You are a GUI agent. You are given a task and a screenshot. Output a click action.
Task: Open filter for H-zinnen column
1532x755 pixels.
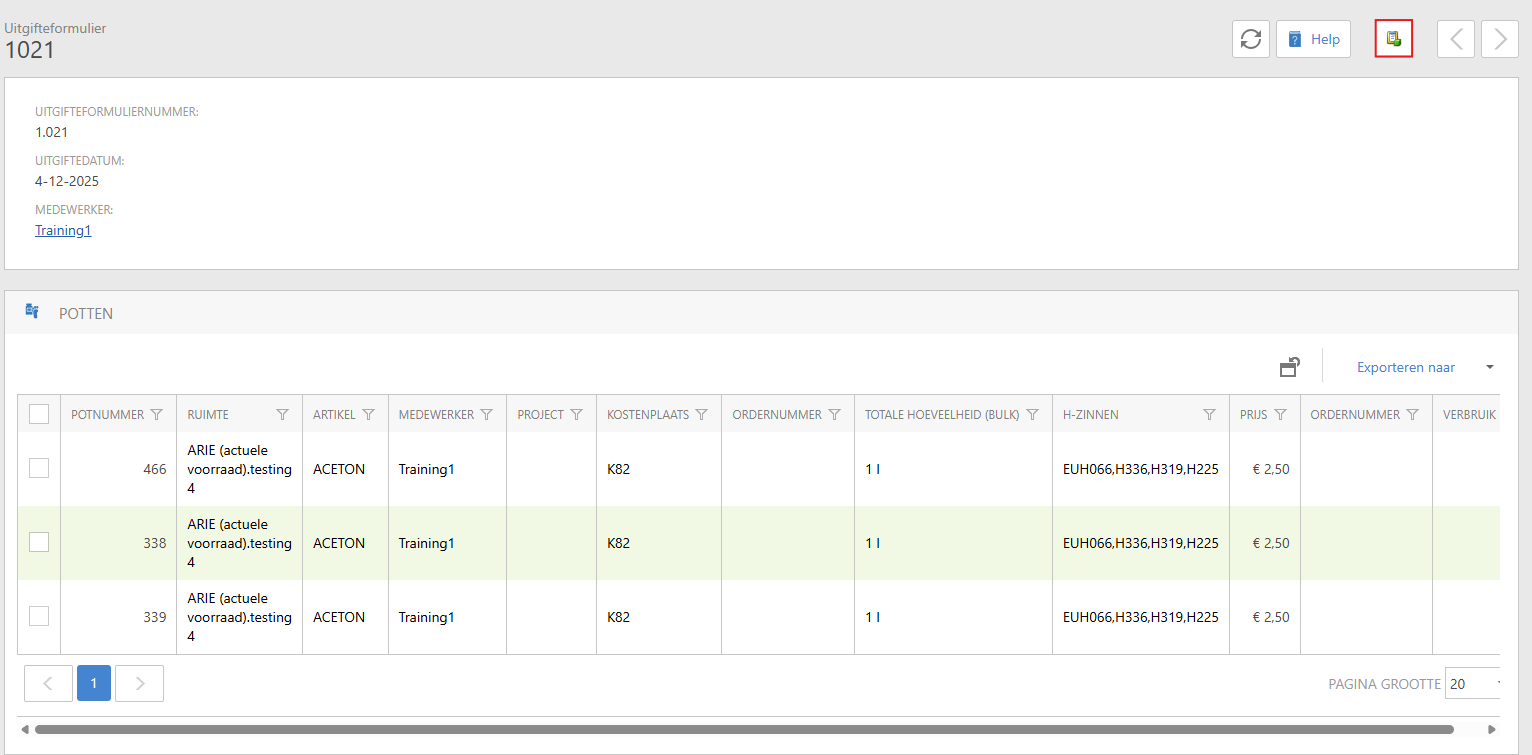[1209, 414]
